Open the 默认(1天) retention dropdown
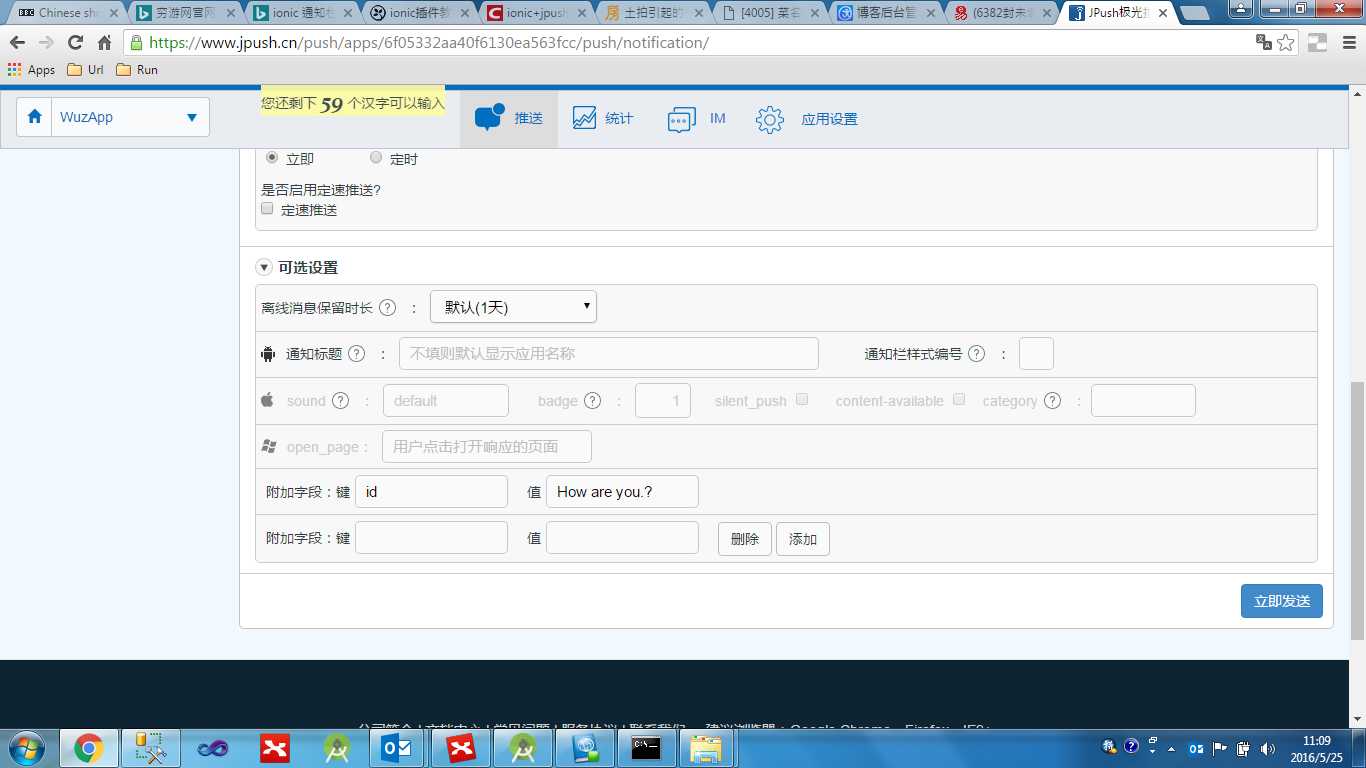This screenshot has height=768, width=1366. pos(513,307)
